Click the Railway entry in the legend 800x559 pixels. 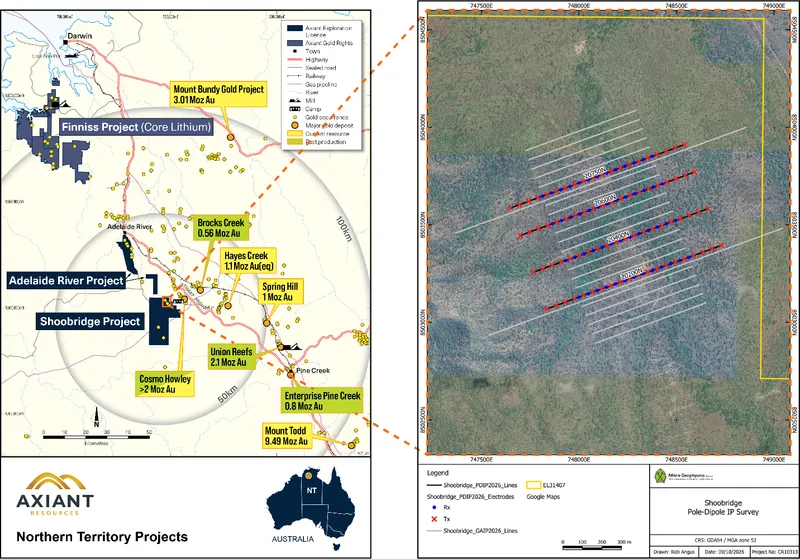(x=308, y=76)
